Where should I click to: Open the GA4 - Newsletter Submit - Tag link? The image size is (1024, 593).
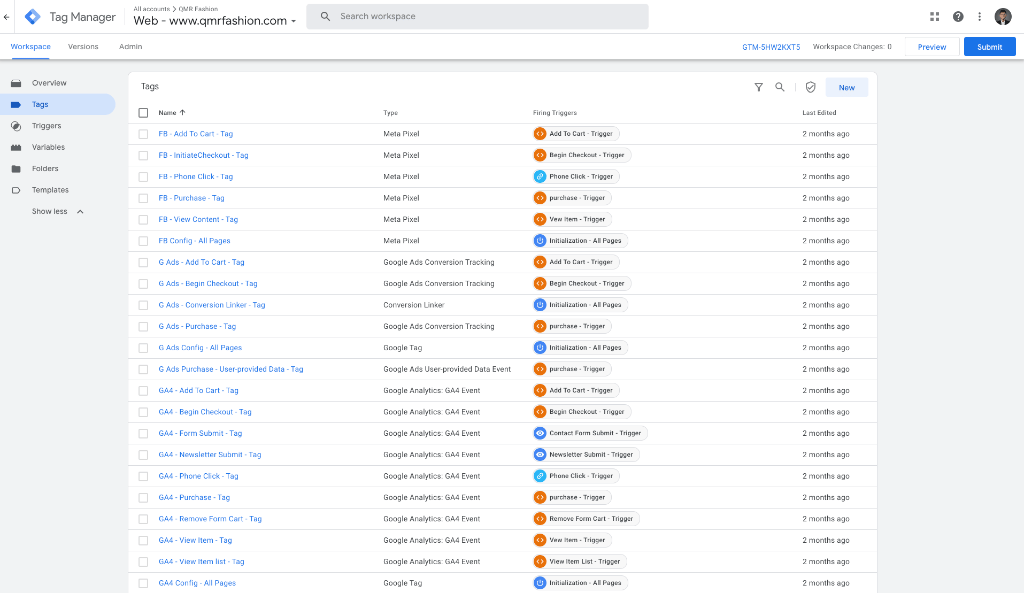[210, 455]
